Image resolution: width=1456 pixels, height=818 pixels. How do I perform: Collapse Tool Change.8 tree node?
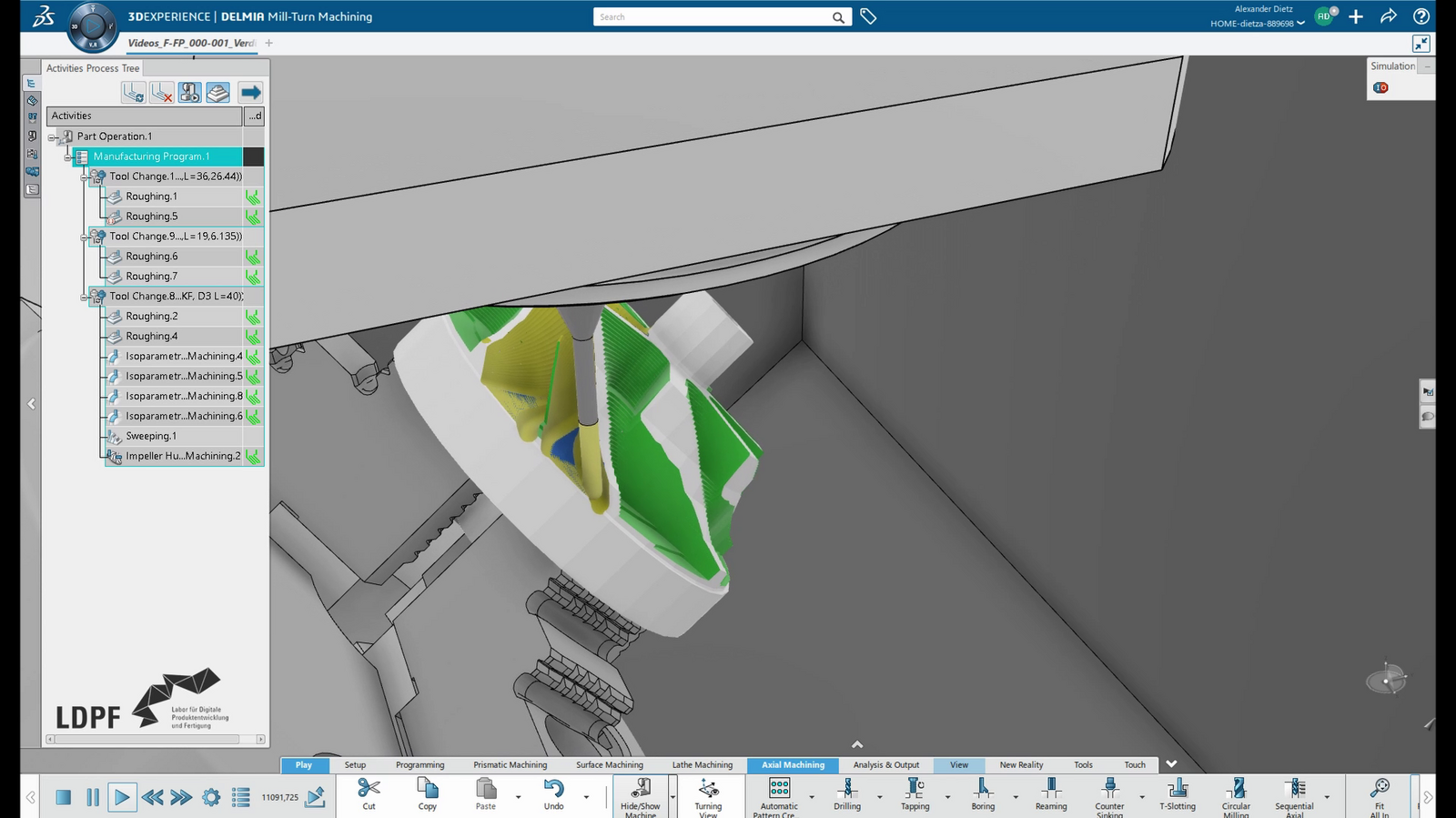(x=85, y=298)
